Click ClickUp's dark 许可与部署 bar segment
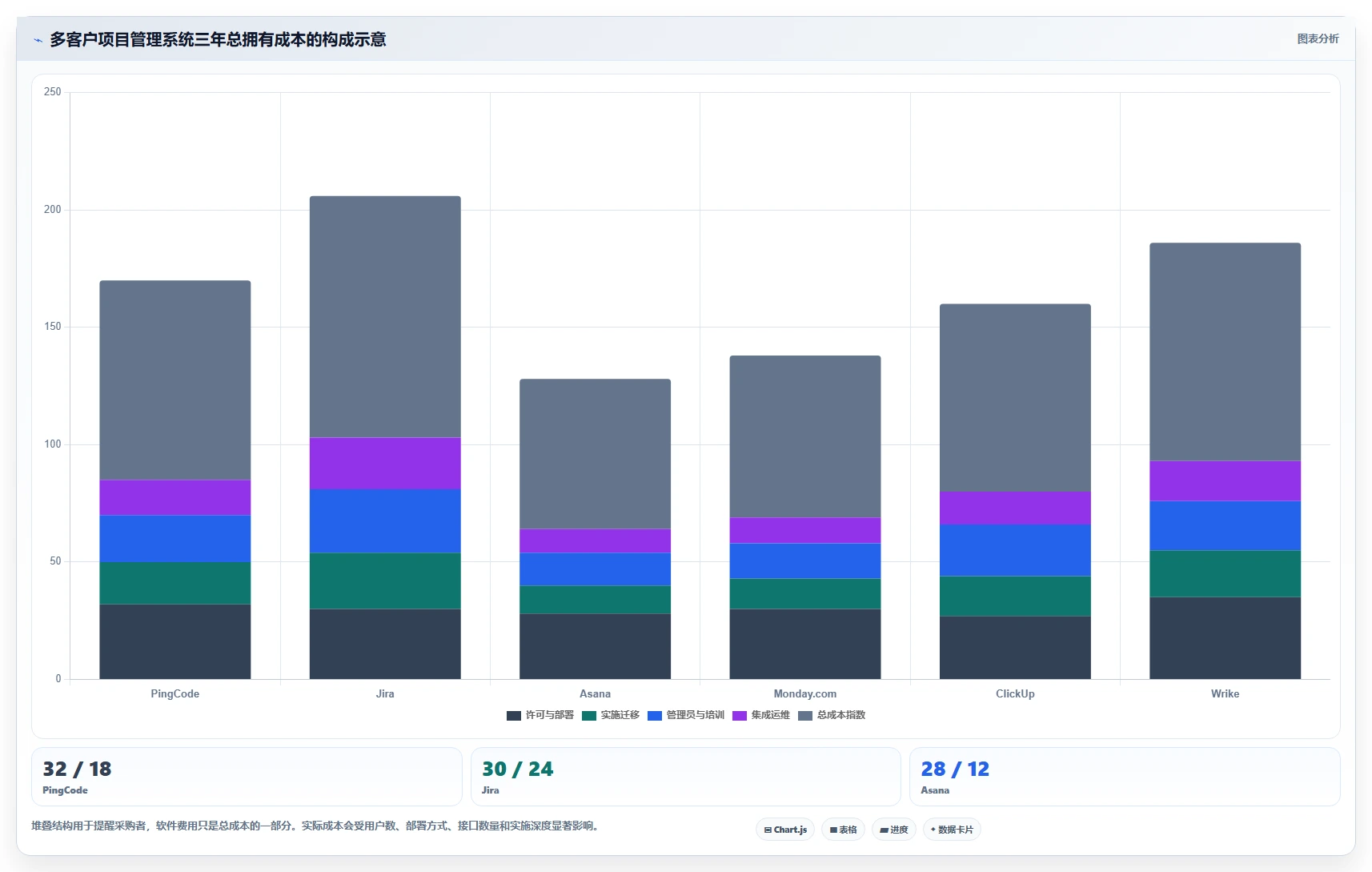 pos(1015,648)
